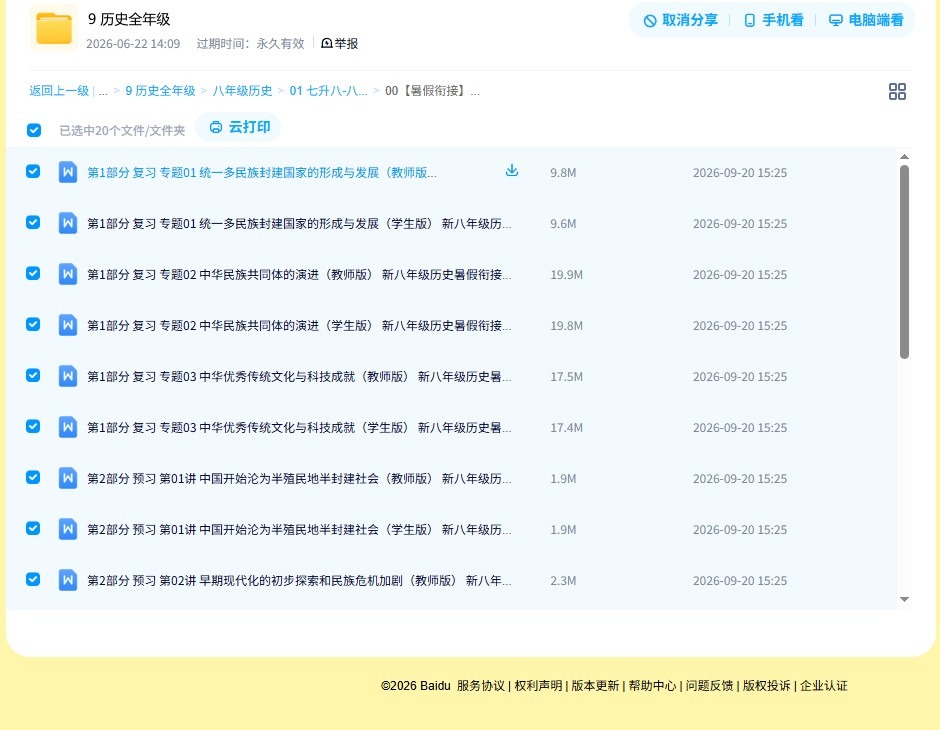The image size is (940, 730).
Task: Click footer link 版权投诉
Action: [766, 686]
